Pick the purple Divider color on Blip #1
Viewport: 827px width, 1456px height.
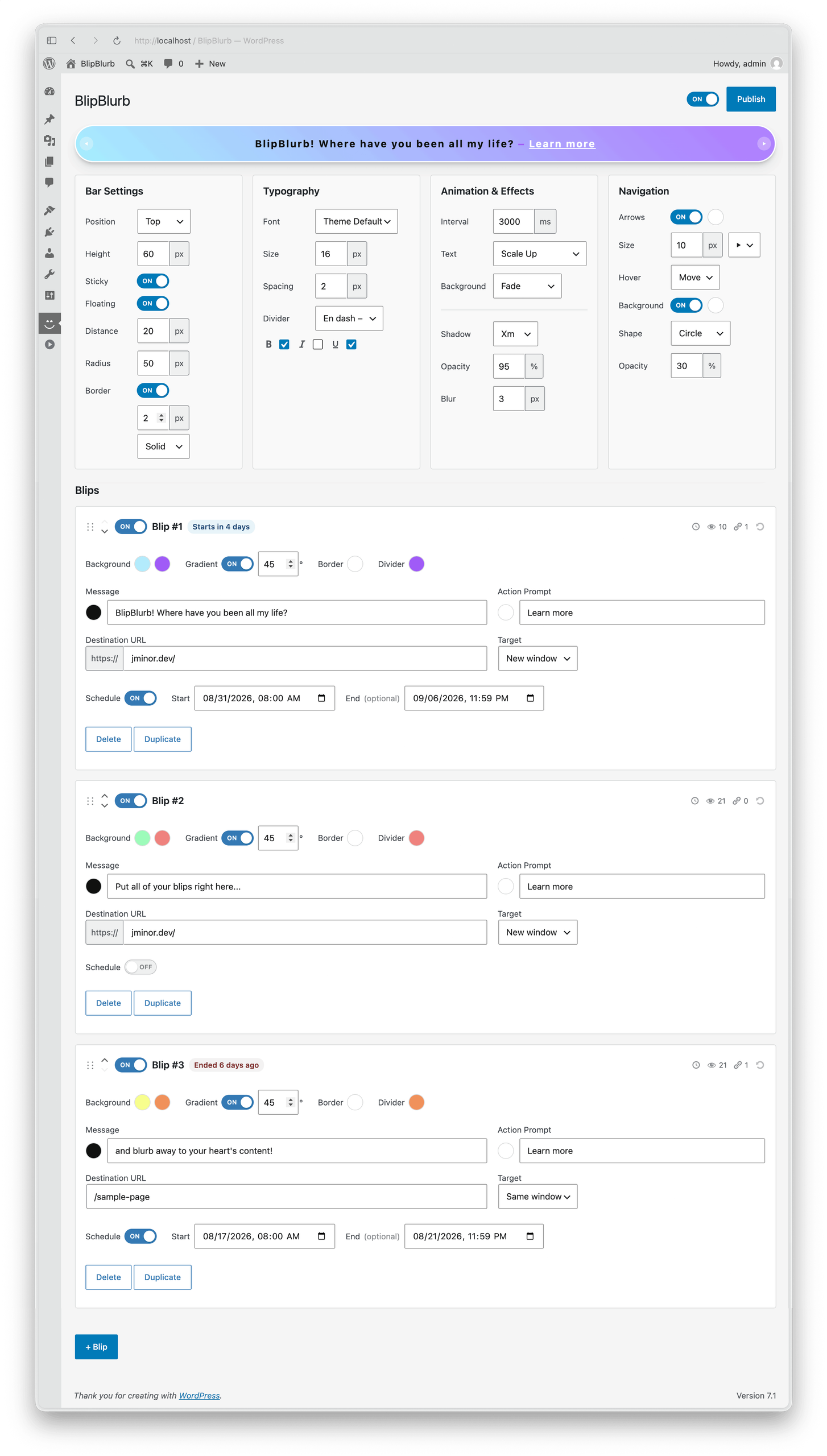(x=417, y=564)
